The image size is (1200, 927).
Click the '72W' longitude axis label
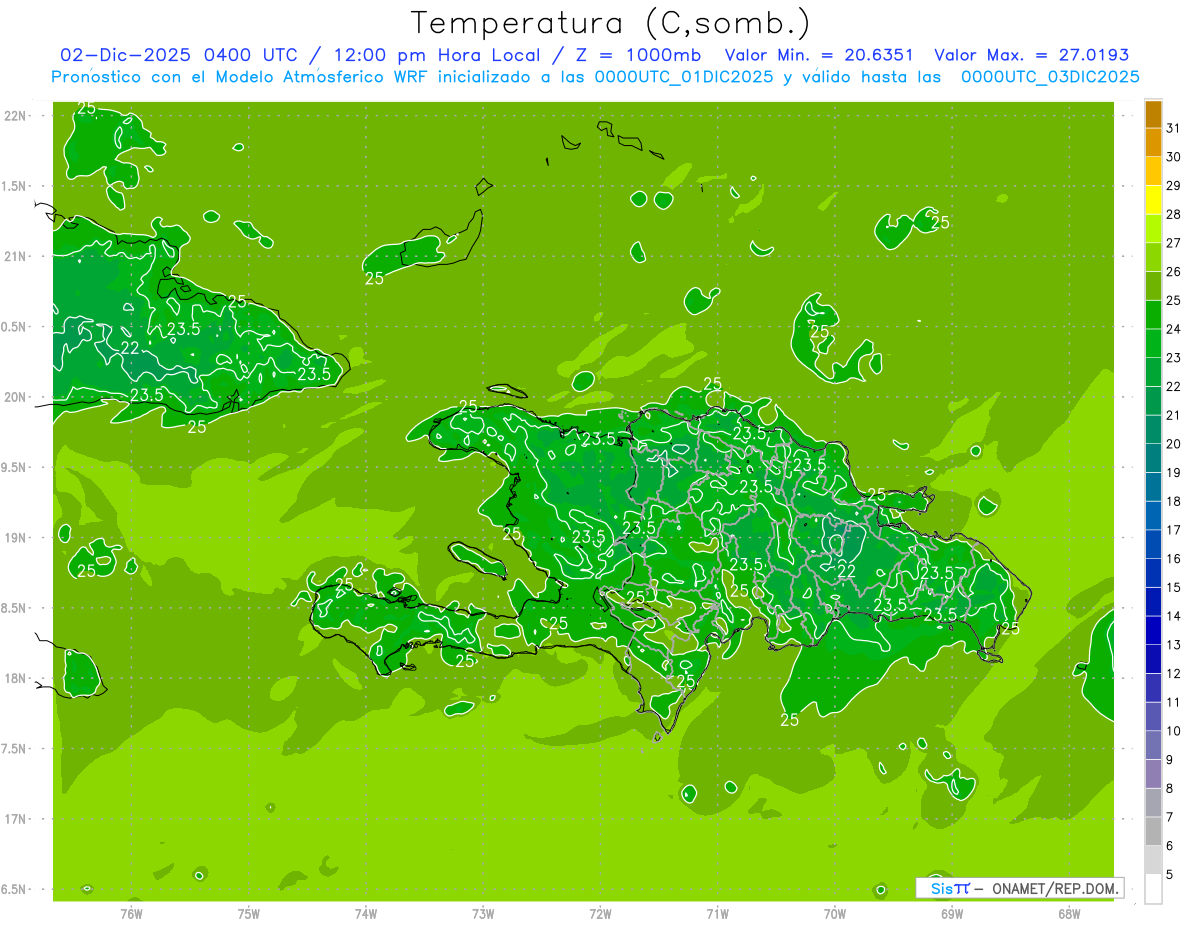[600, 913]
